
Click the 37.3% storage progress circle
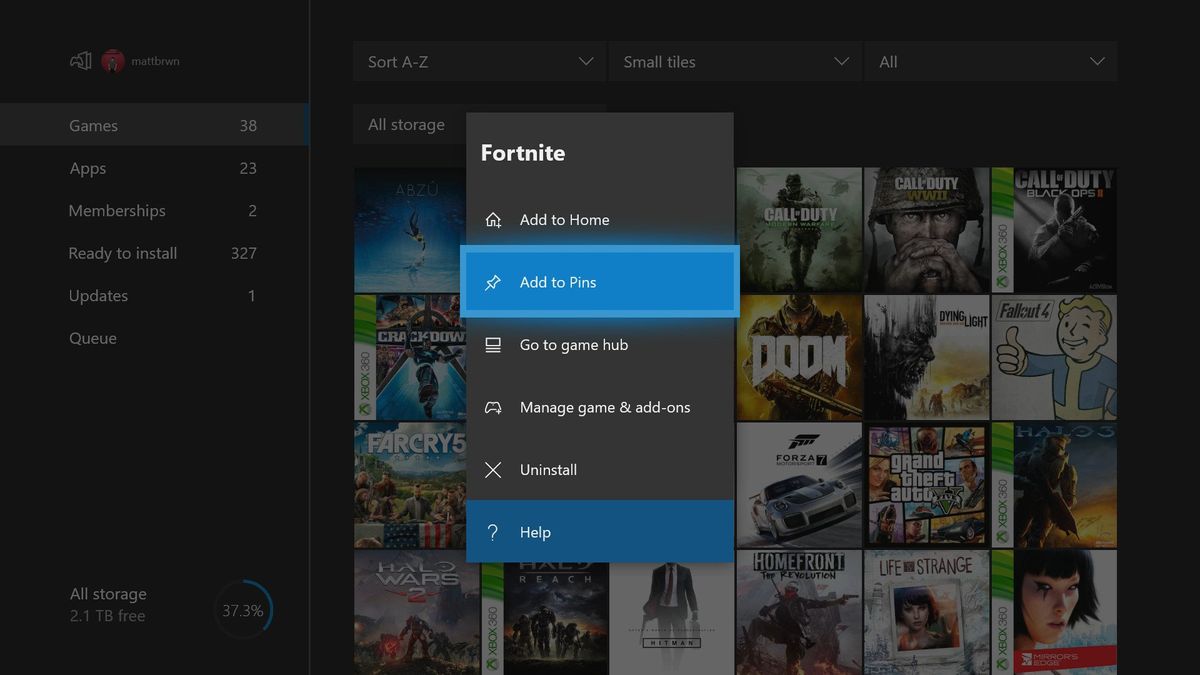[243, 609]
